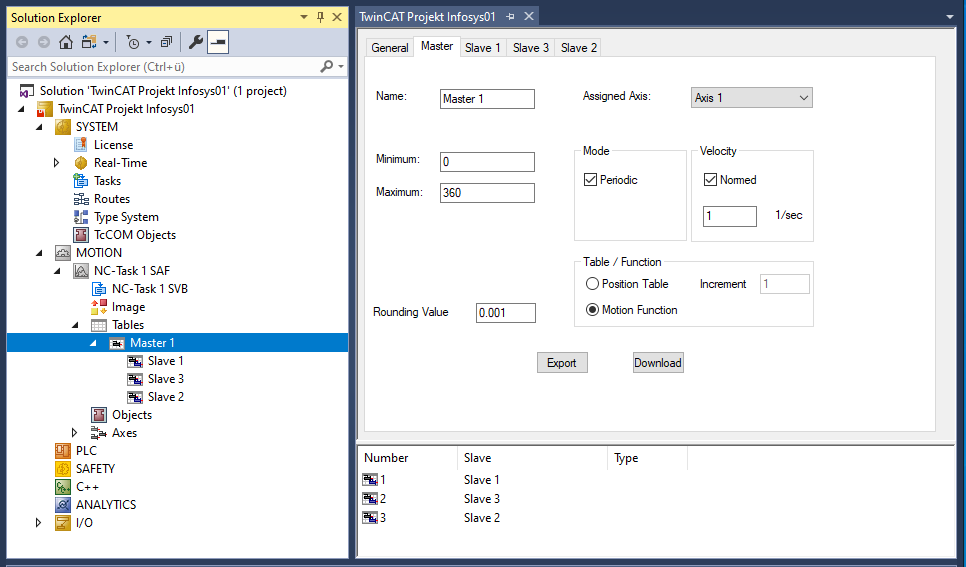Open pending changes filter clock icon
Image resolution: width=966 pixels, height=567 pixels.
132,42
